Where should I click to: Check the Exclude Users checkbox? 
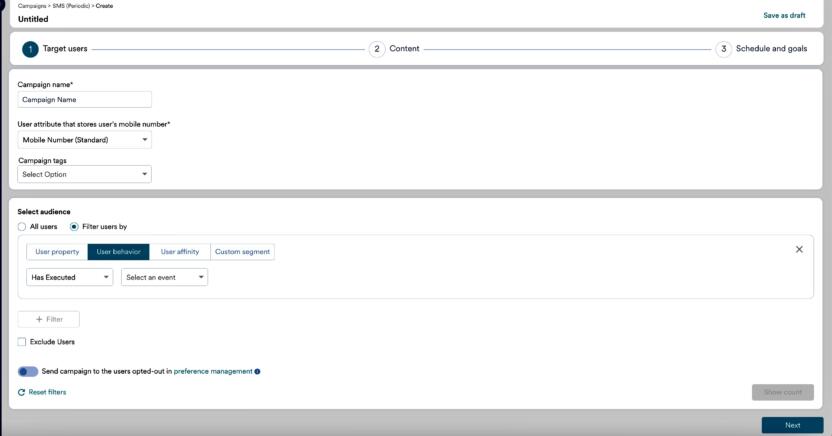[x=22, y=342]
